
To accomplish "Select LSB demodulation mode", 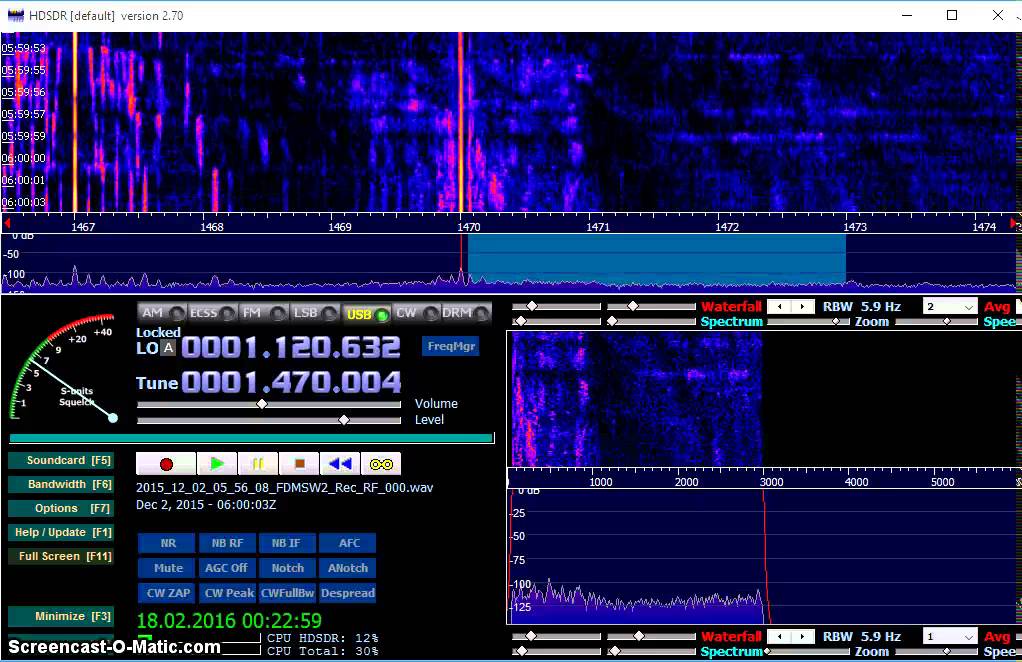I will 314,313.
